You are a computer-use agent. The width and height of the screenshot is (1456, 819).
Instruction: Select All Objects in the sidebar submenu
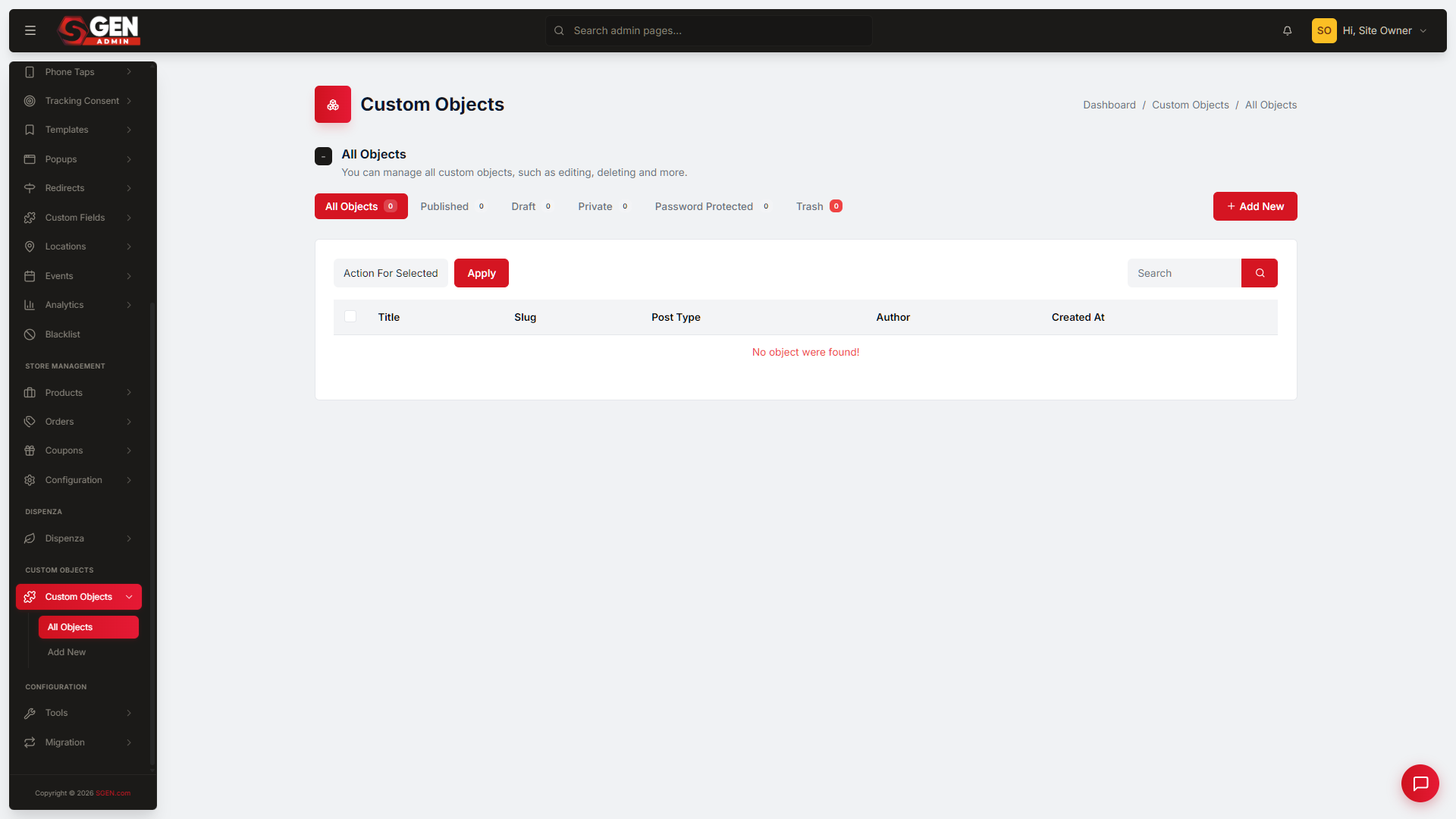(x=89, y=627)
